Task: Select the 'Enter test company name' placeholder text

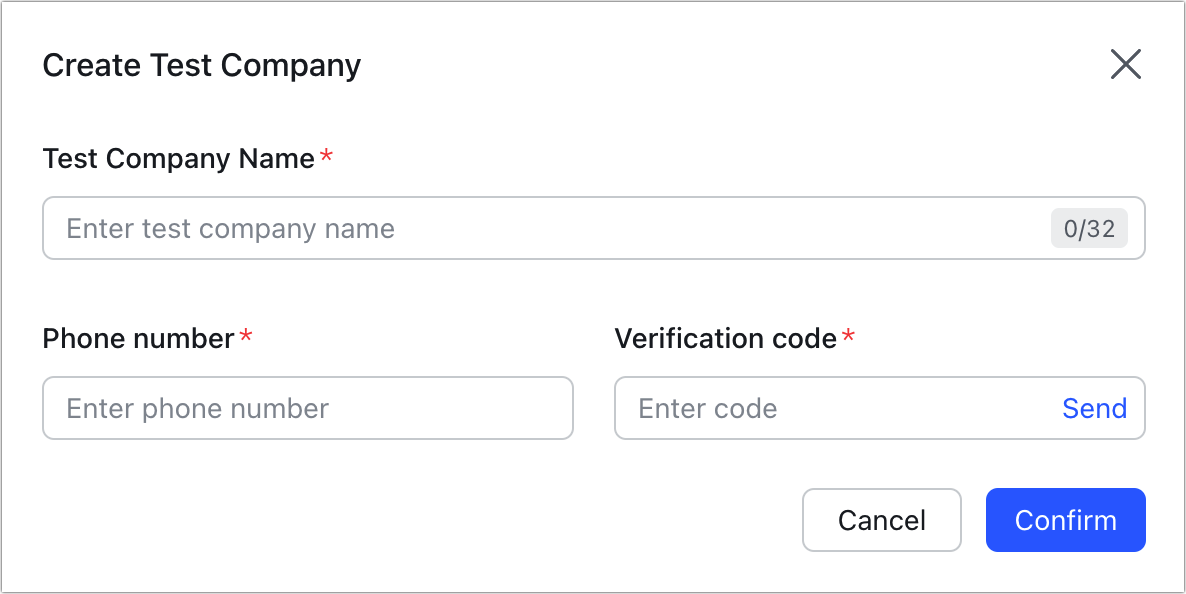Action: coord(230,229)
